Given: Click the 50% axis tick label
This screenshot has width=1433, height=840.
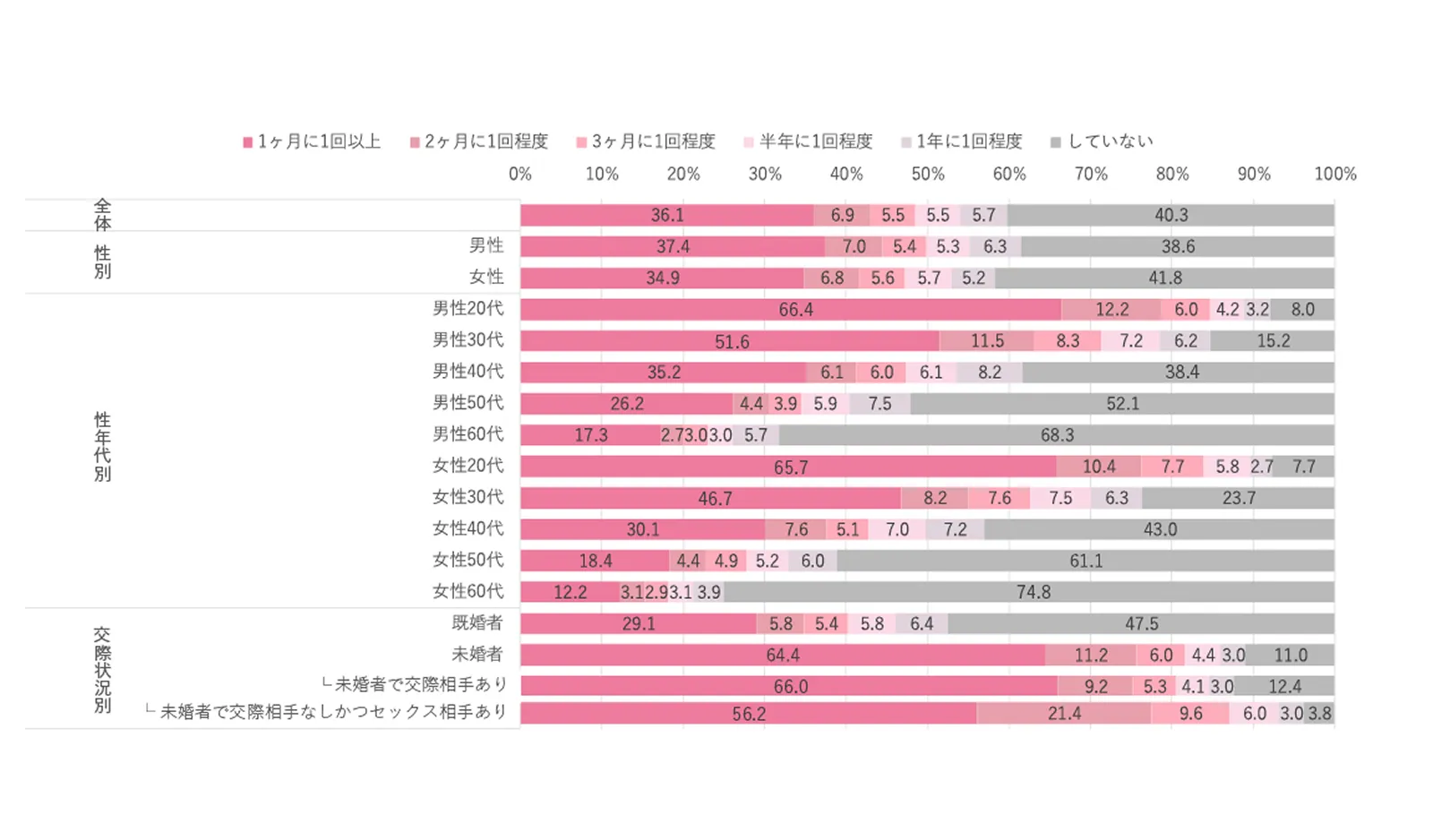Looking at the screenshot, I should coord(928,174).
